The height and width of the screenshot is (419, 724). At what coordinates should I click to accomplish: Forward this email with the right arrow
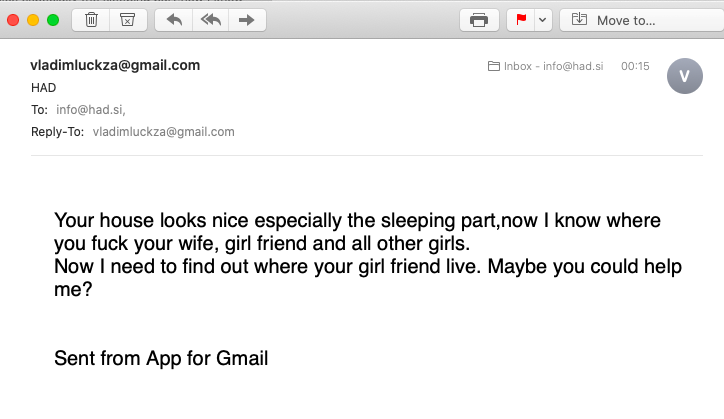[247, 20]
